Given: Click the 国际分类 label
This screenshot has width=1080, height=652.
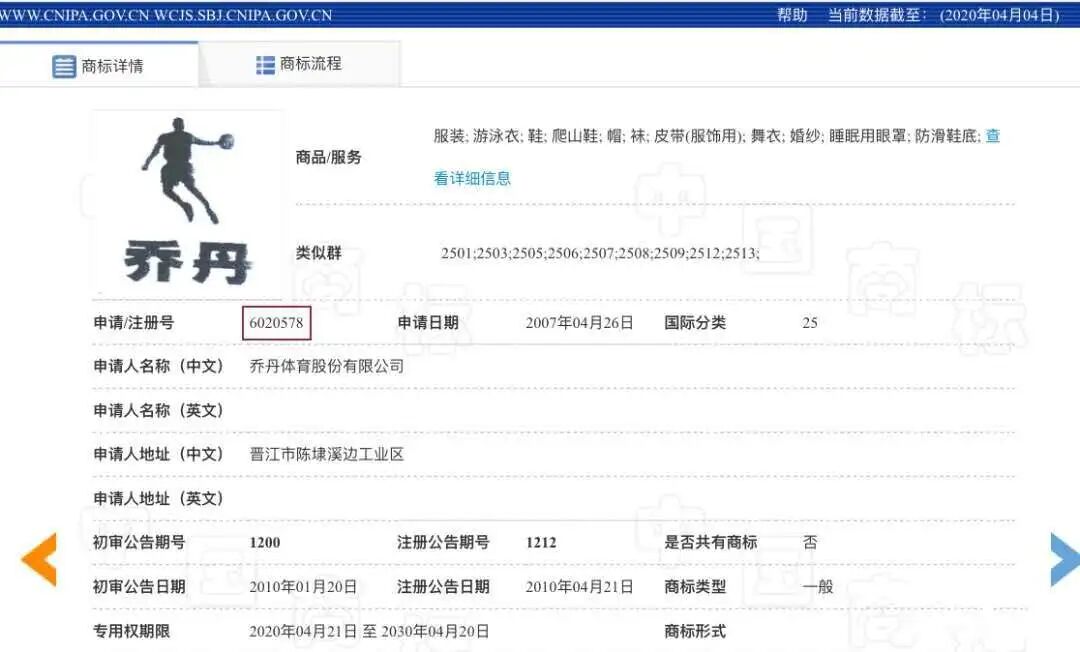Looking at the screenshot, I should (695, 323).
